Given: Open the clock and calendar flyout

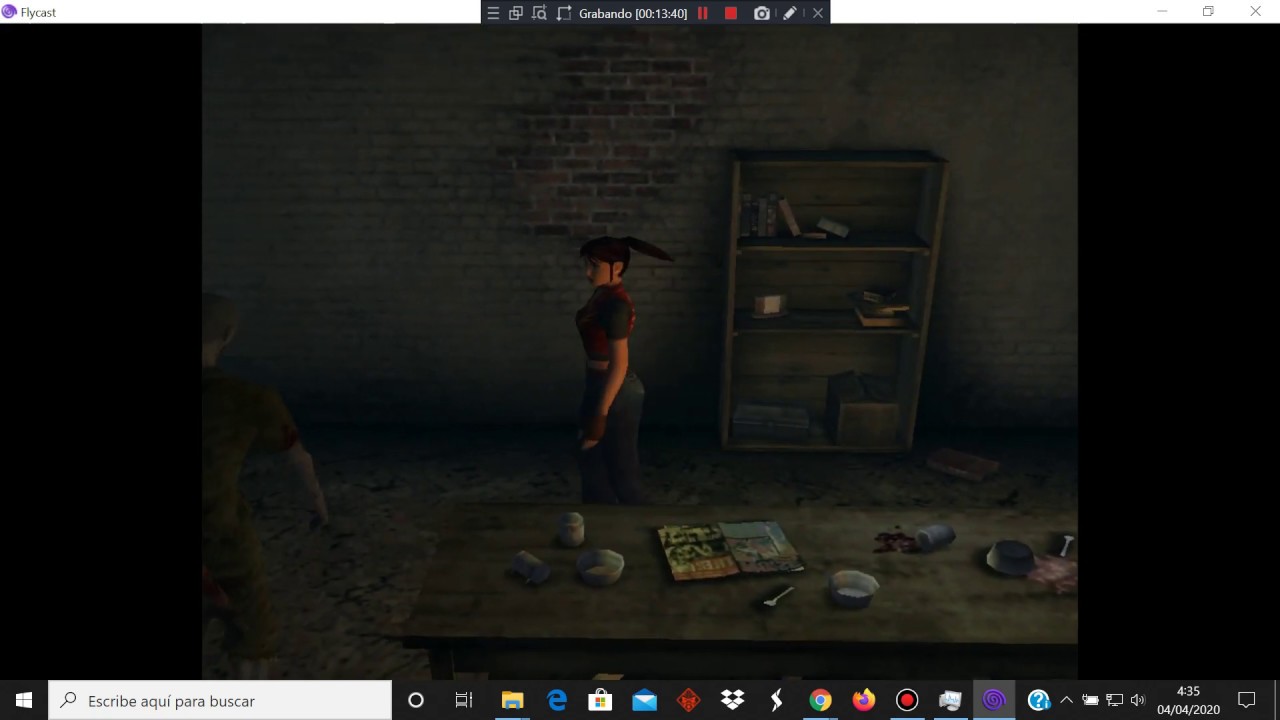Looking at the screenshot, I should pyautogui.click(x=1188, y=701).
